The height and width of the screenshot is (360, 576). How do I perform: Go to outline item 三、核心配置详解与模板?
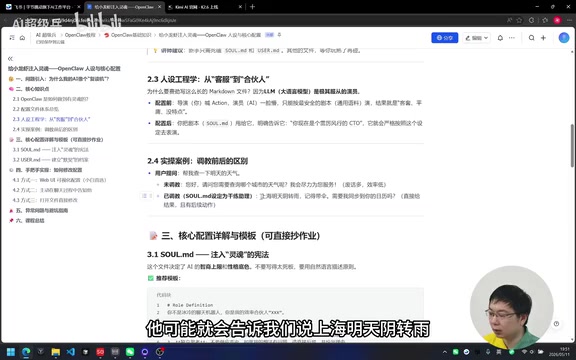pyautogui.click(x=56, y=140)
